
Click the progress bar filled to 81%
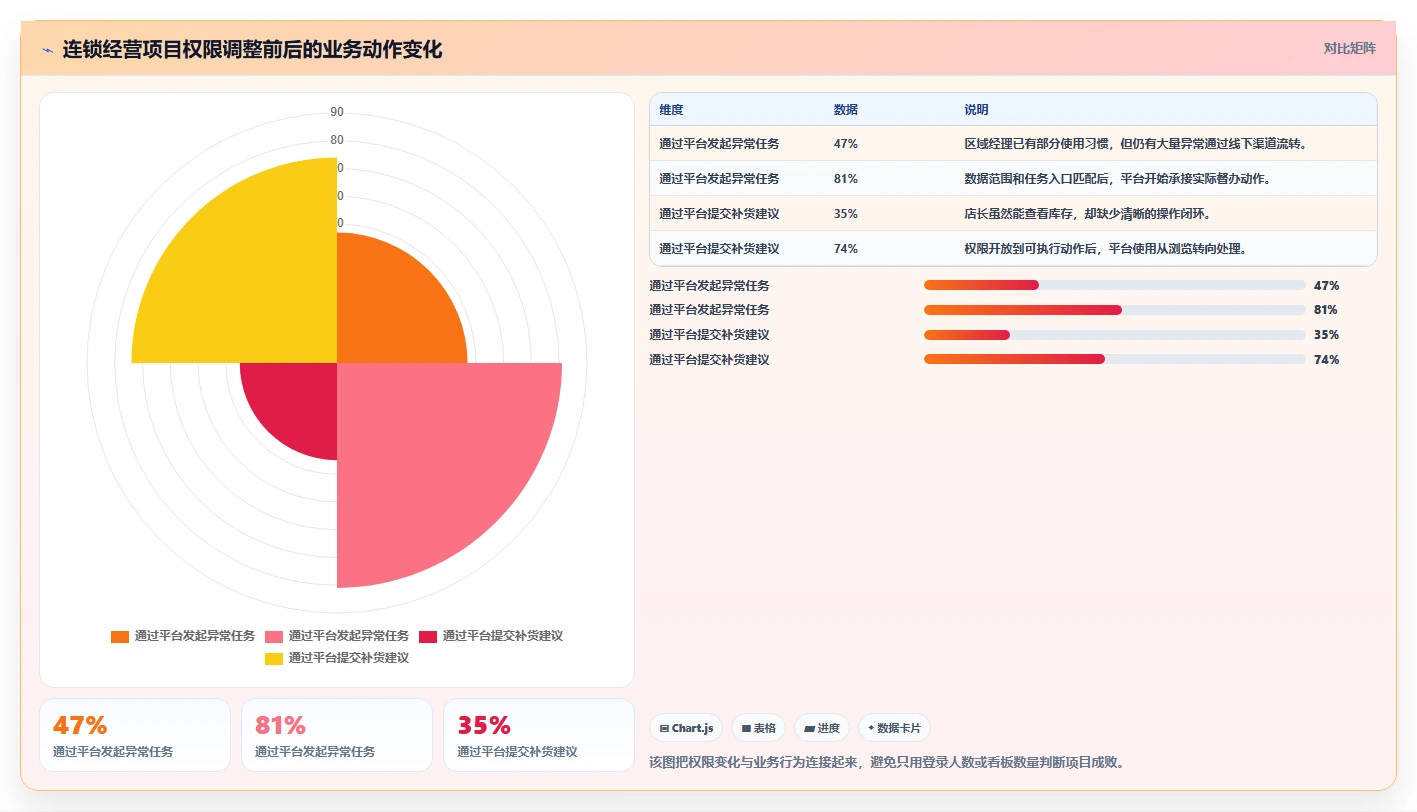point(1114,310)
